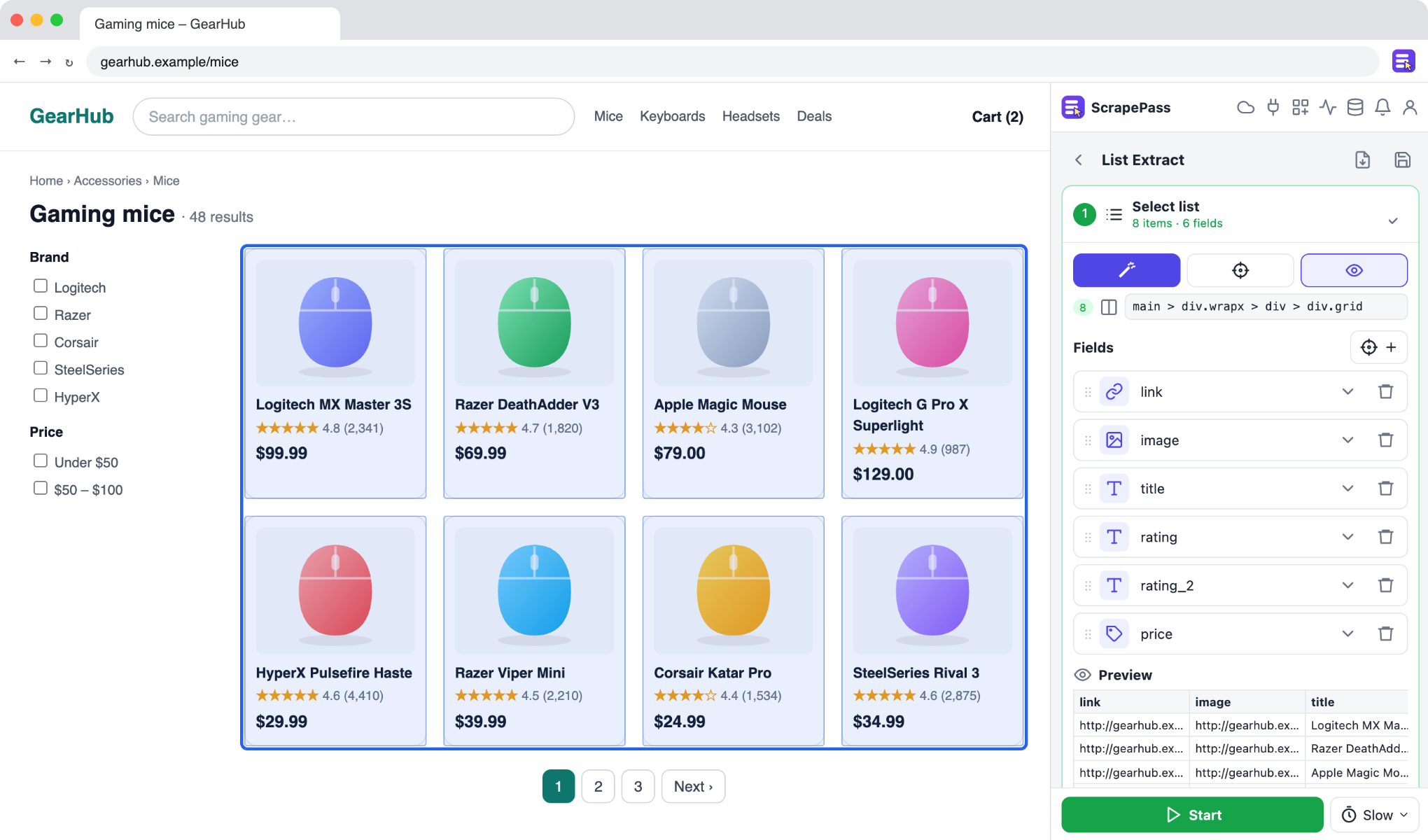Check the Razer brand filter

point(41,314)
